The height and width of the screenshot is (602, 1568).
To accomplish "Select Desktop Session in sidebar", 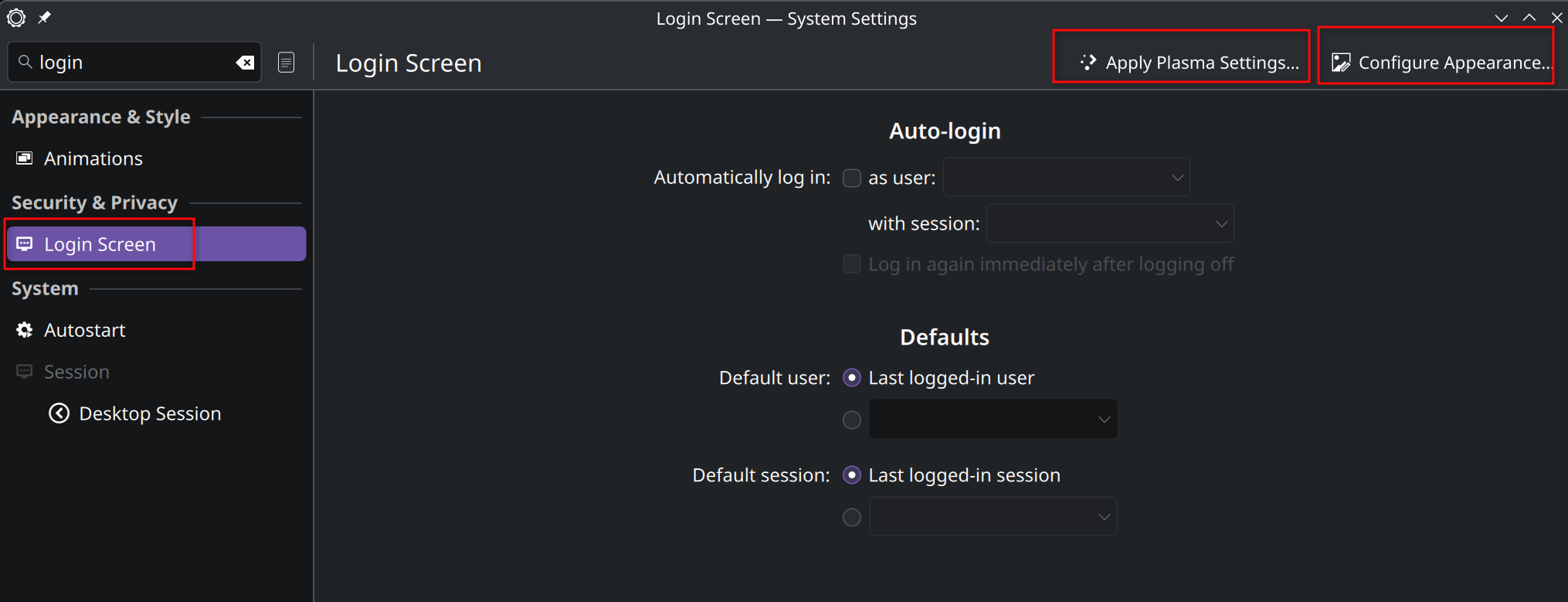I will pyautogui.click(x=150, y=413).
